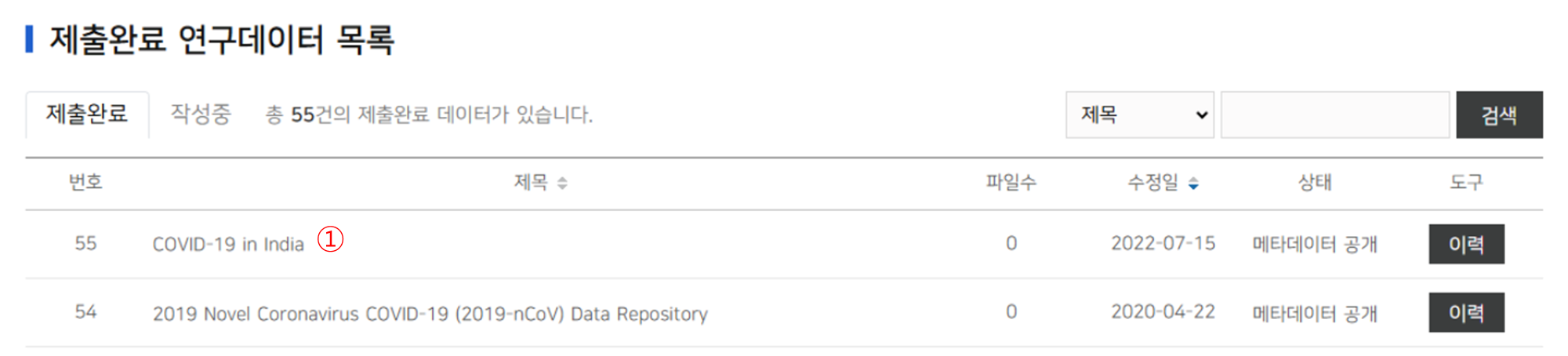
Task: Click the 2022-07-15 modified date cell
Action: 1163,244
